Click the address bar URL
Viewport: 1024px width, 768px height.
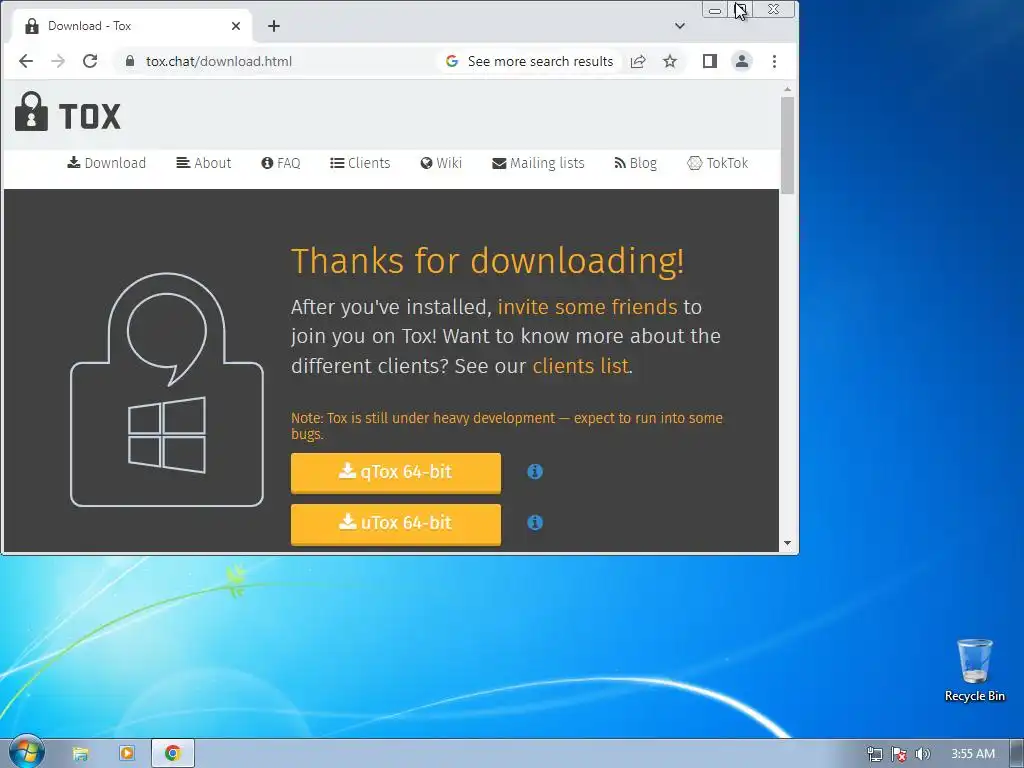[x=219, y=61]
